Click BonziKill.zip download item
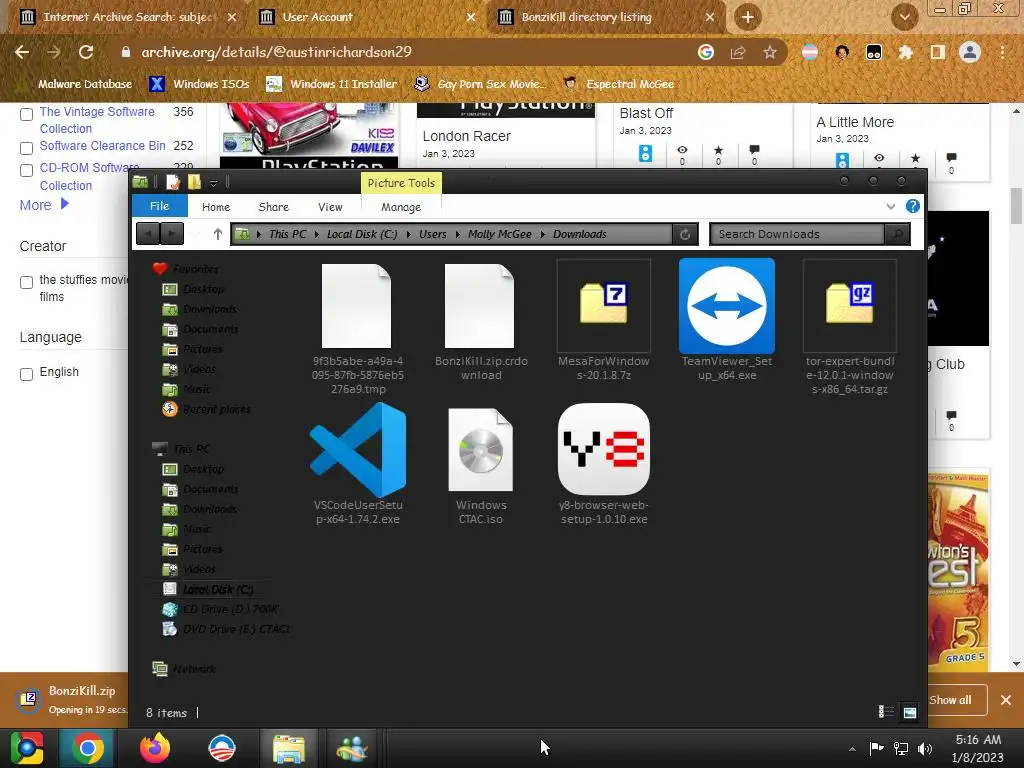This screenshot has width=1024, height=768. click(x=72, y=699)
